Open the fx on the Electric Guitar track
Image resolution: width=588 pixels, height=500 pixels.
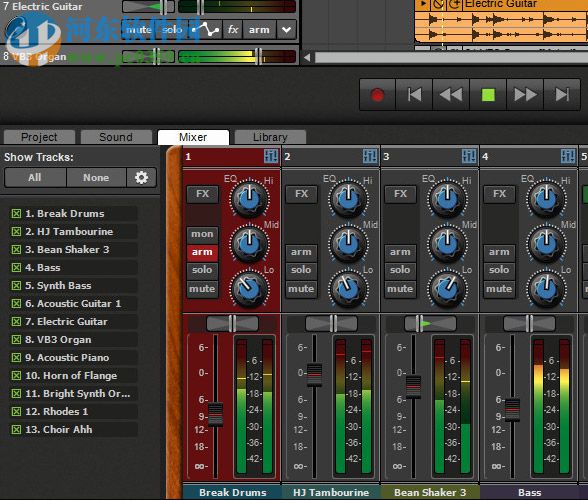pyautogui.click(x=233, y=29)
